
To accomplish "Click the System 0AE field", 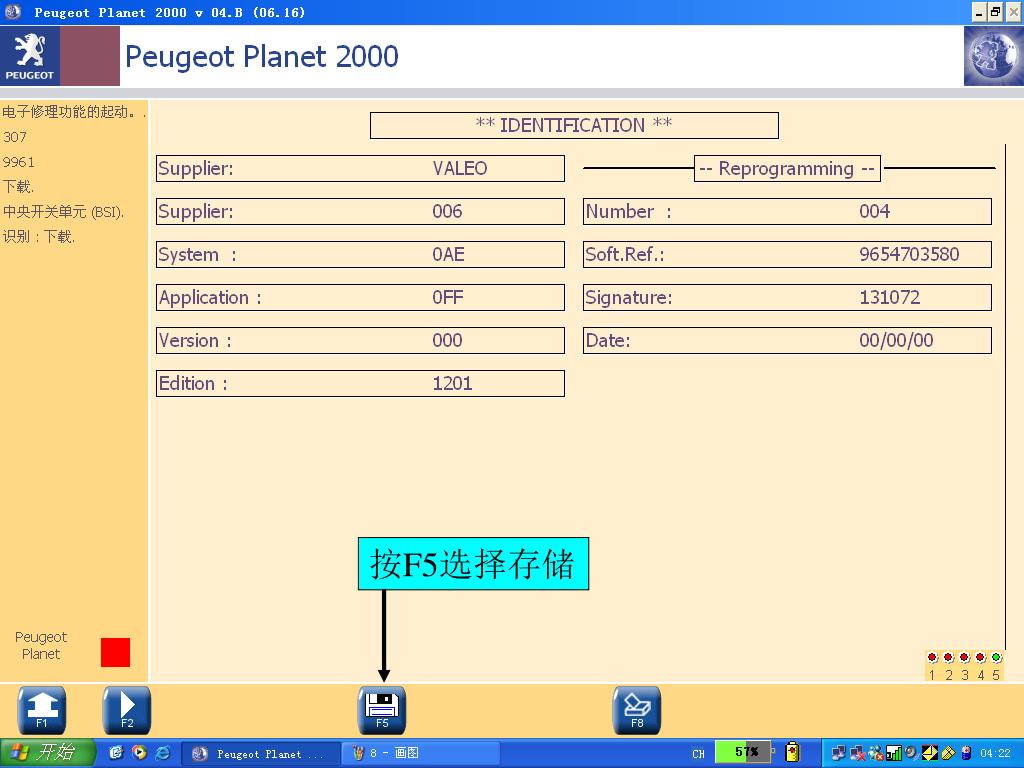I will (x=360, y=255).
